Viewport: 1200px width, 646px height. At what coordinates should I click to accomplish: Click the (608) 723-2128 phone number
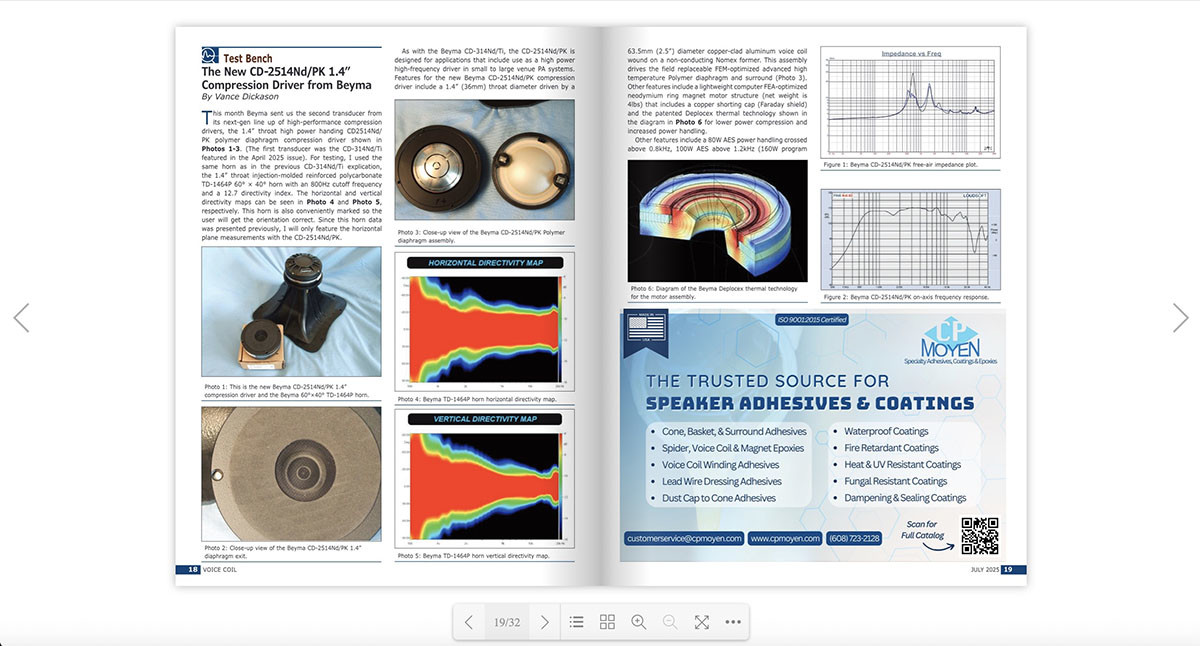854,538
